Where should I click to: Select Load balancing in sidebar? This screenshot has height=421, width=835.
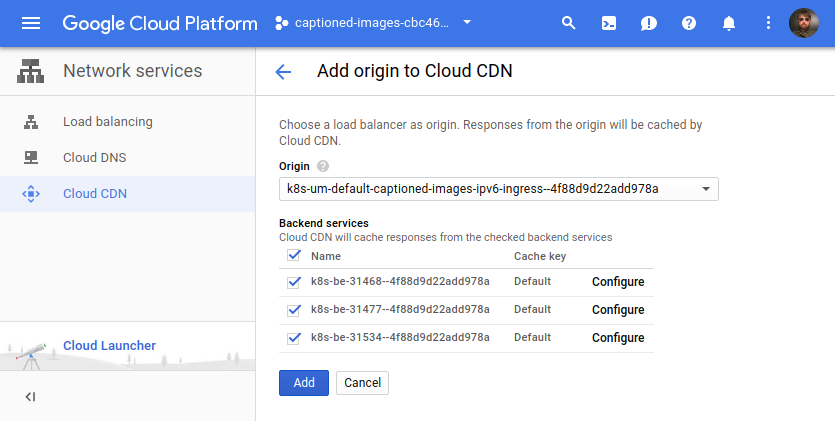click(x=107, y=122)
